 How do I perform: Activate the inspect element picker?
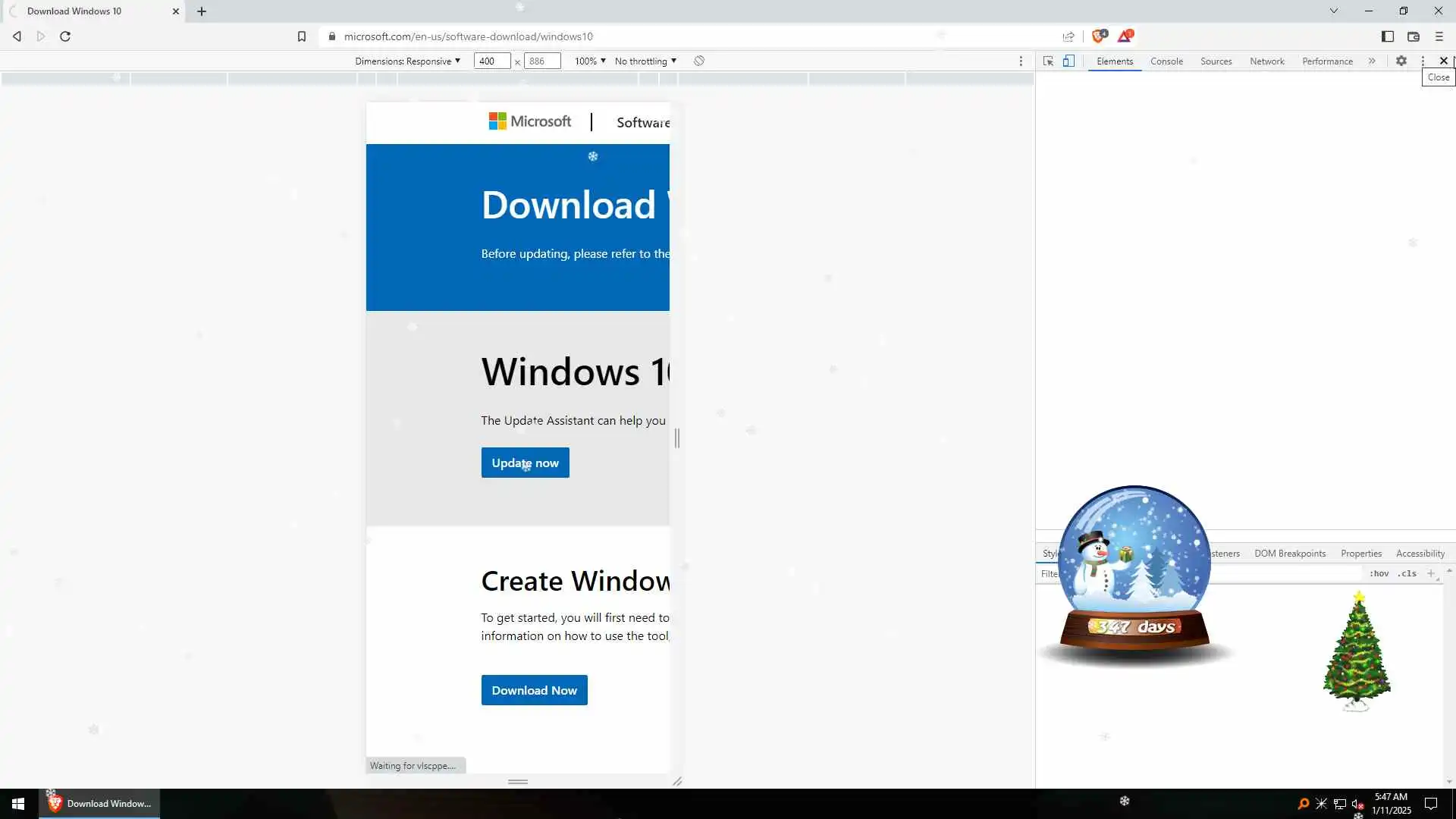1048,61
